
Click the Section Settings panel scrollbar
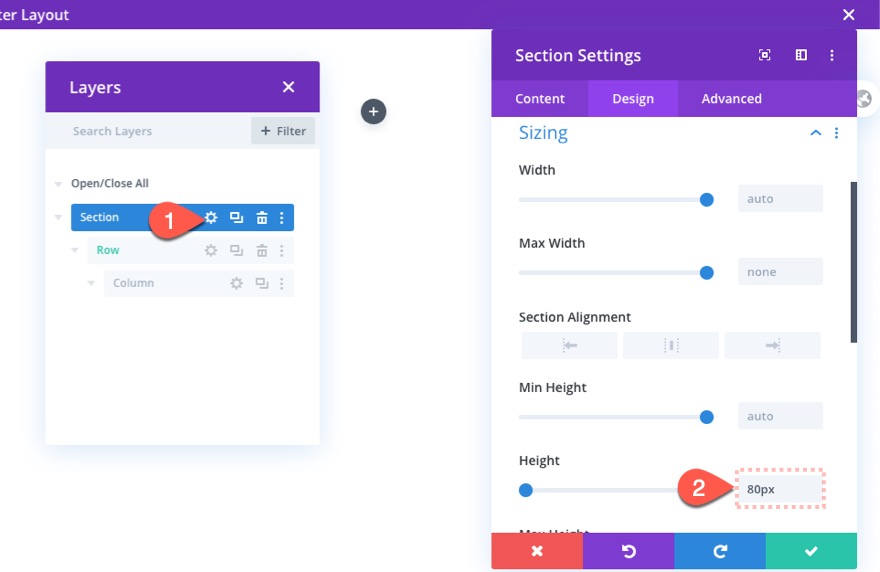(x=854, y=262)
